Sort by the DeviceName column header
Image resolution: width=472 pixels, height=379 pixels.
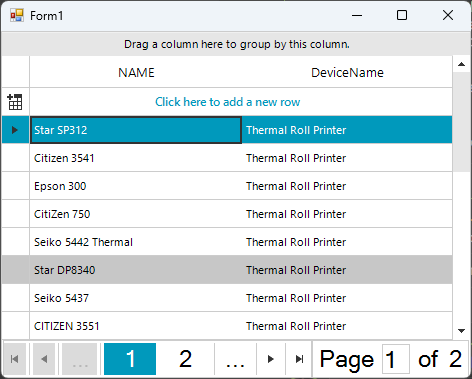pos(347,72)
